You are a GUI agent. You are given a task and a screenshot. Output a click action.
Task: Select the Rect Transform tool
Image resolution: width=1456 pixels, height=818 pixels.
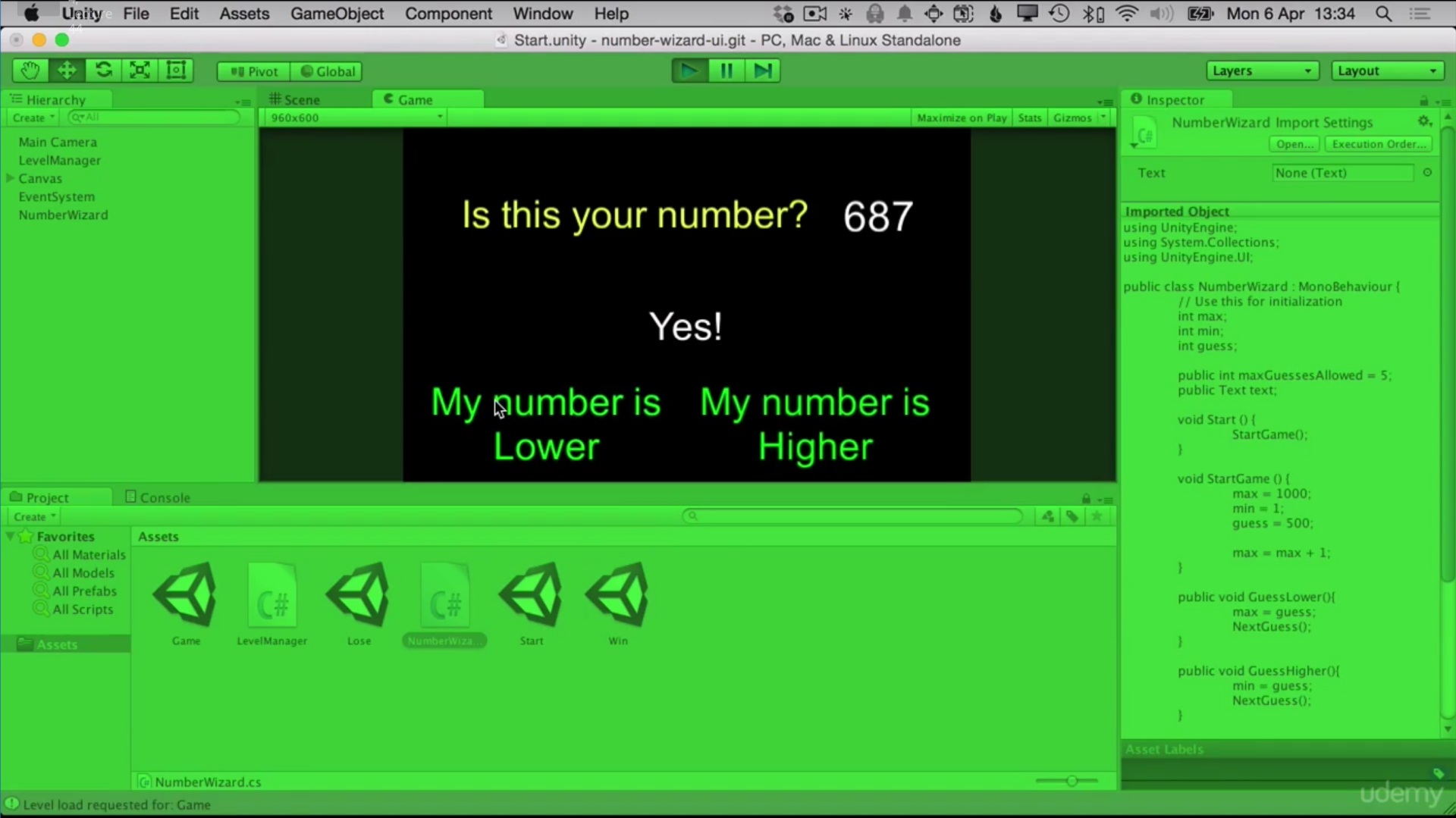click(176, 71)
